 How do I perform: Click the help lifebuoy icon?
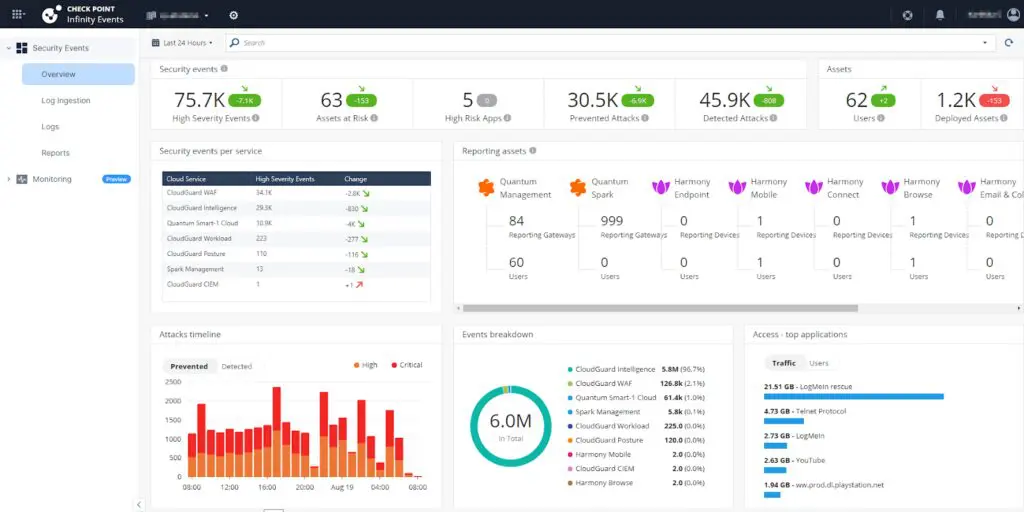coord(907,15)
